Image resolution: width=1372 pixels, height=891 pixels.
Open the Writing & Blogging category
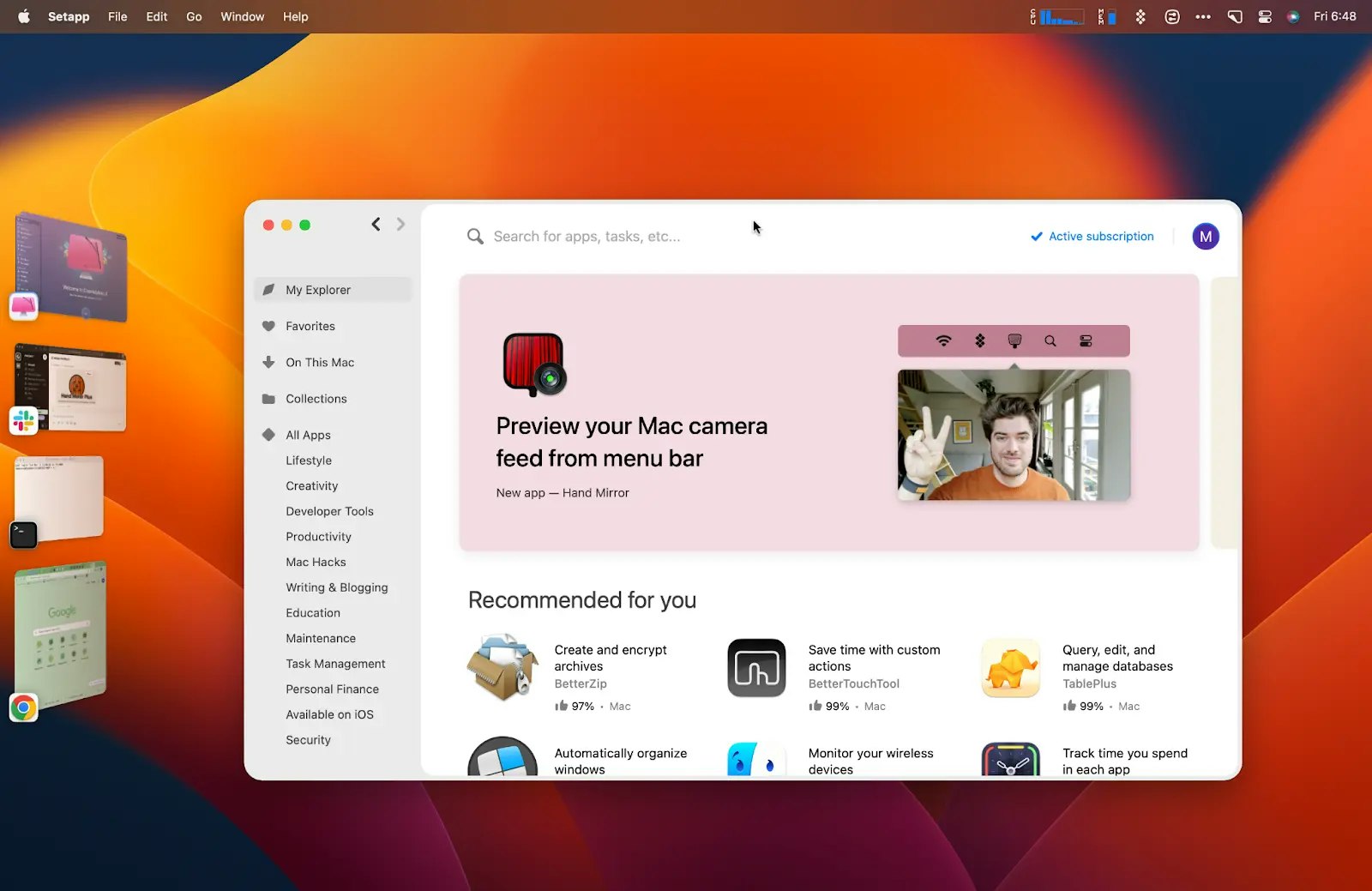(337, 587)
